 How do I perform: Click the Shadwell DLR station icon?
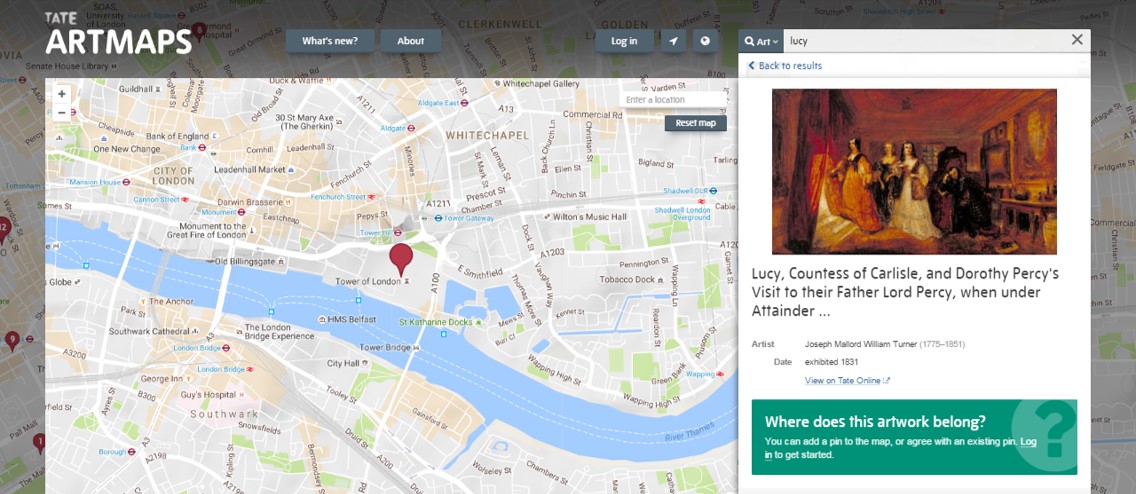(x=713, y=191)
